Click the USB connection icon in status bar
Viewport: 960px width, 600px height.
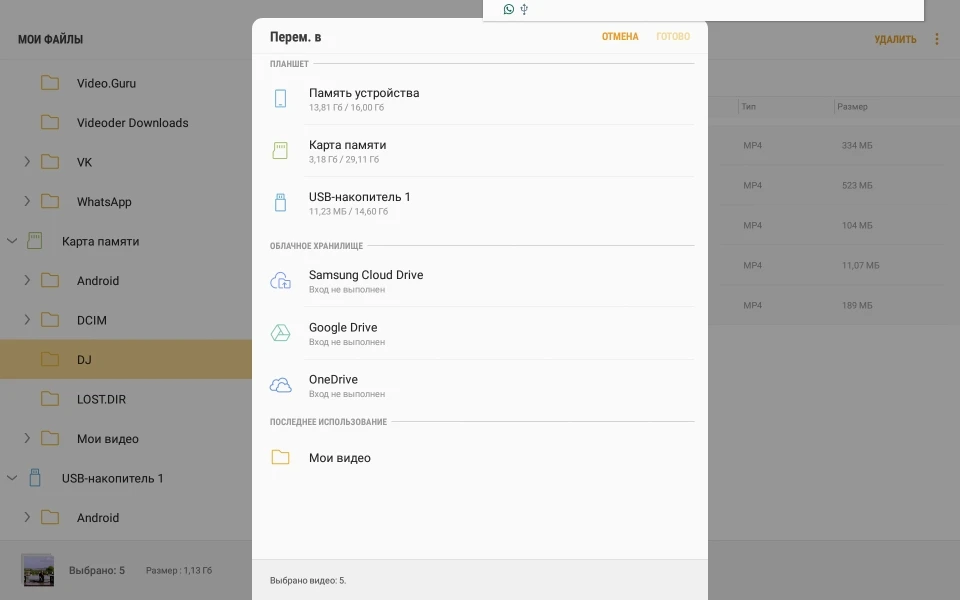pyautogui.click(x=524, y=9)
